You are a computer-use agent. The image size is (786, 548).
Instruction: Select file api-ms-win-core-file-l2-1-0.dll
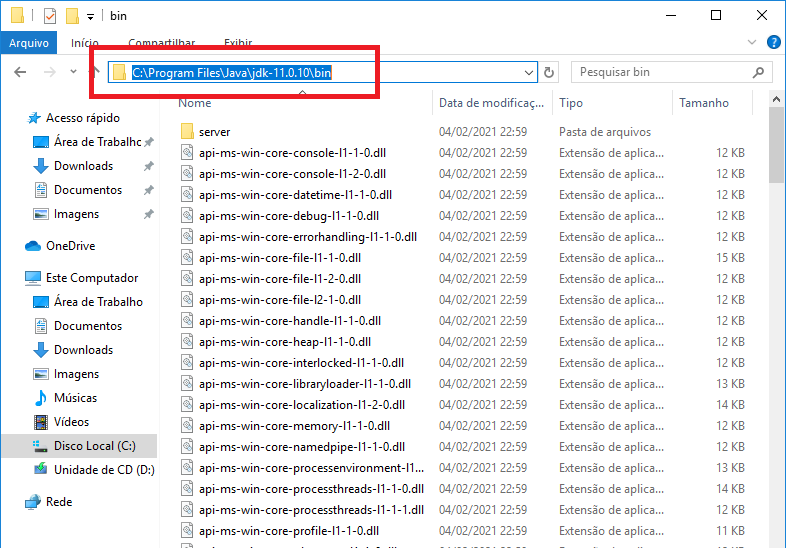[280, 300]
